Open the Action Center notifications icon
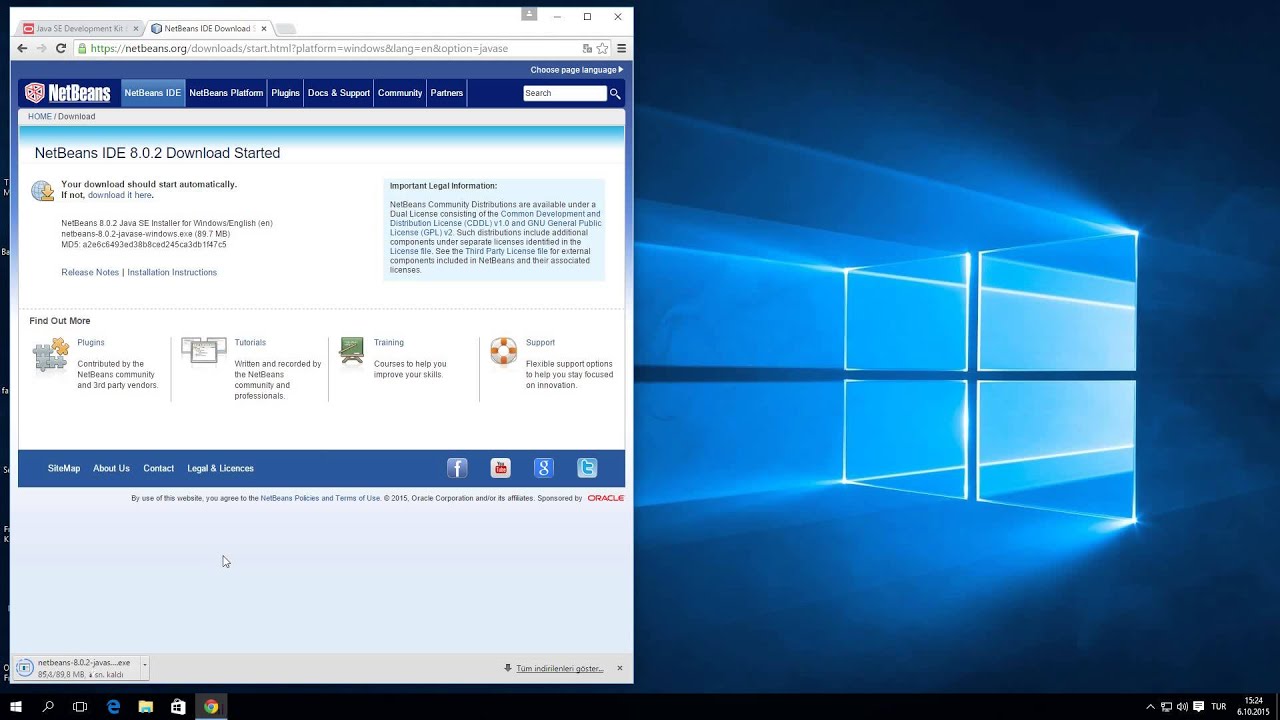Image resolution: width=1280 pixels, height=720 pixels. pyautogui.click(x=1198, y=706)
